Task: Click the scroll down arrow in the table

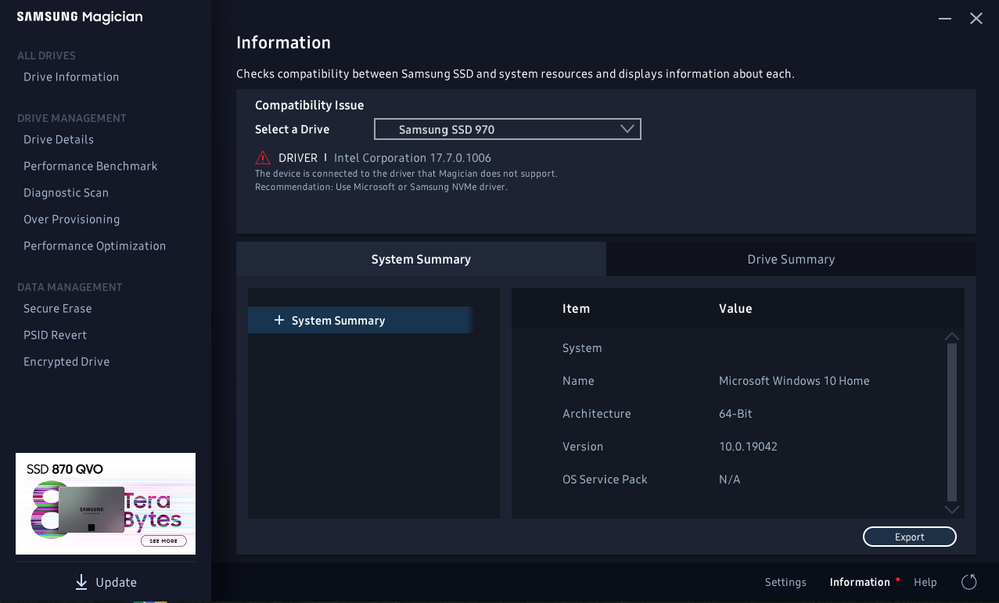Action: click(952, 509)
